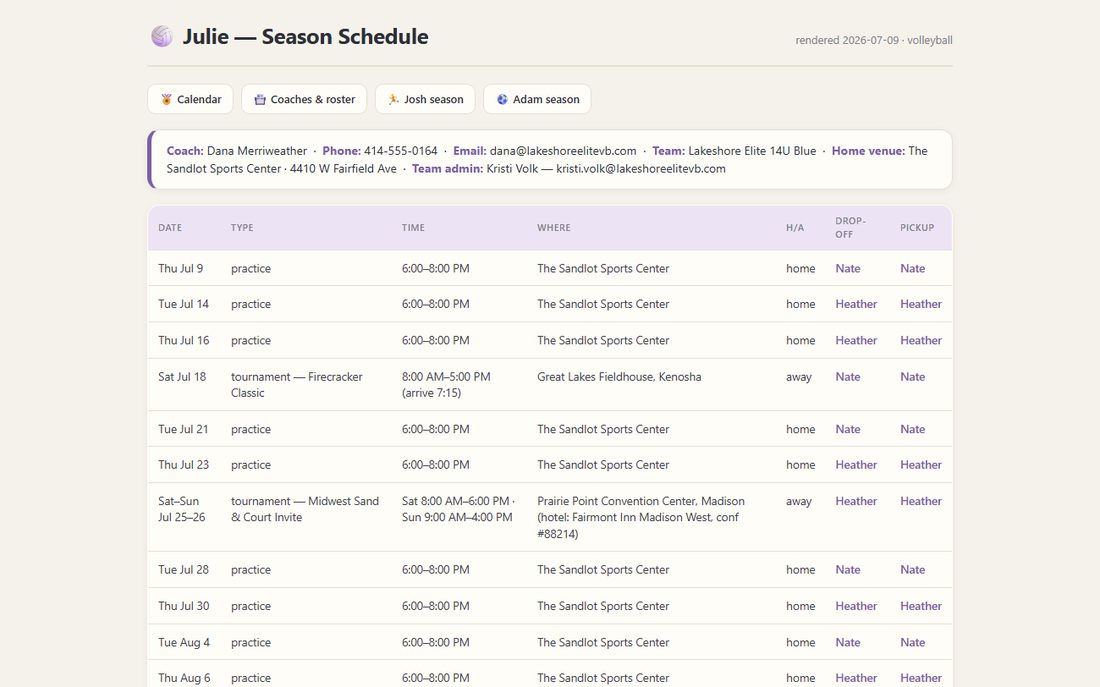
Task: Click Heather drop-off for Thu Jul 30
Action: [x=856, y=606]
